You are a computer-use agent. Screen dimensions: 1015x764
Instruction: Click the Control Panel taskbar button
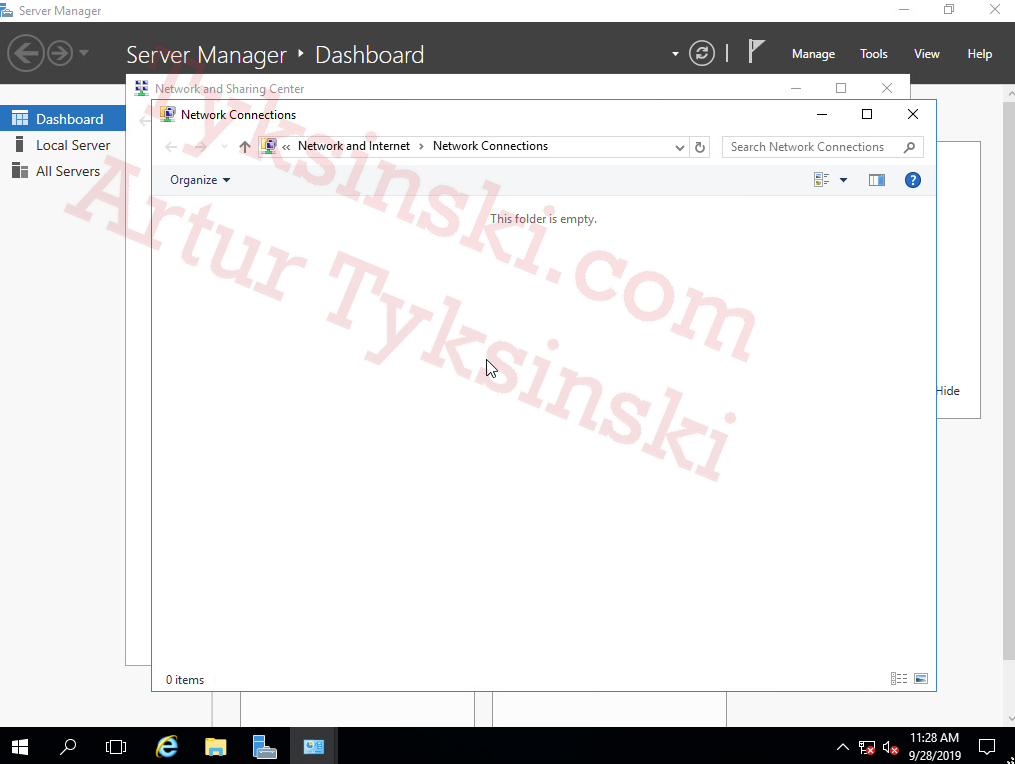coord(313,747)
